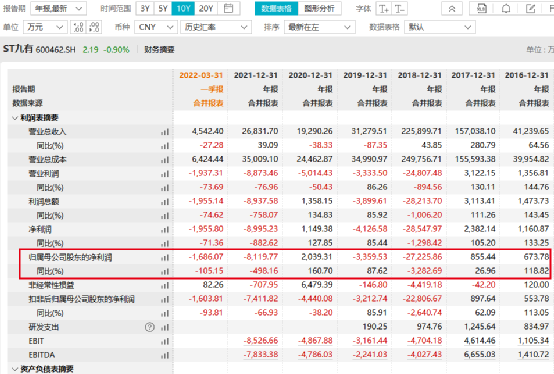
Task: Switch to the 图形分析 tab
Action: (x=320, y=8)
